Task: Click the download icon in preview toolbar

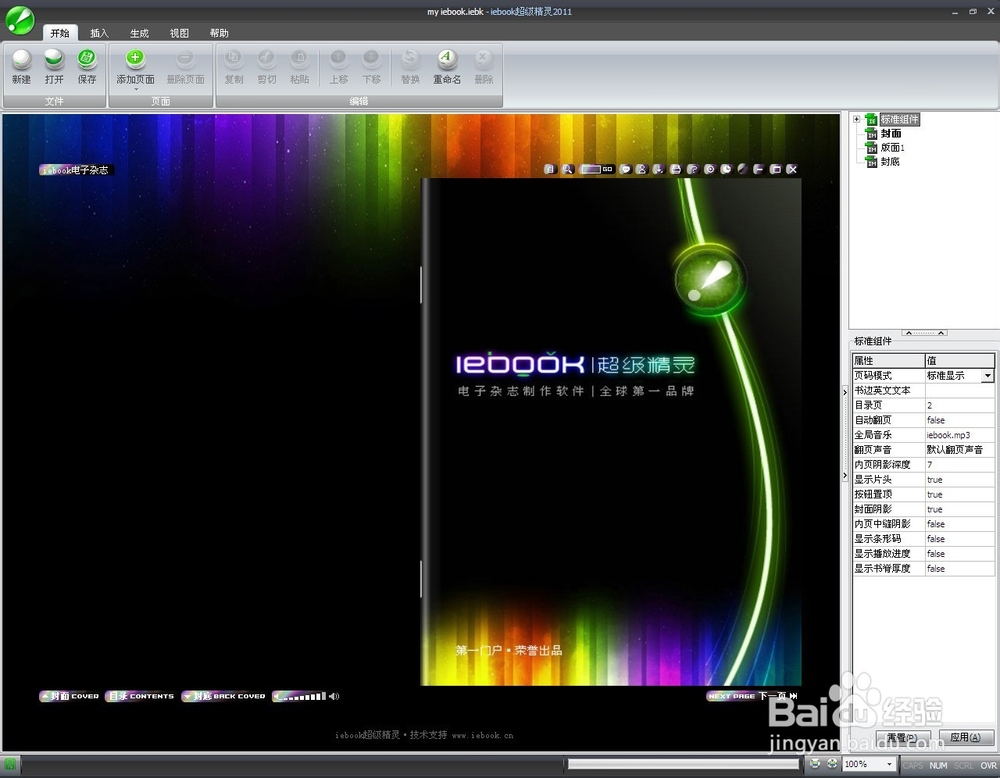Action: pos(658,169)
